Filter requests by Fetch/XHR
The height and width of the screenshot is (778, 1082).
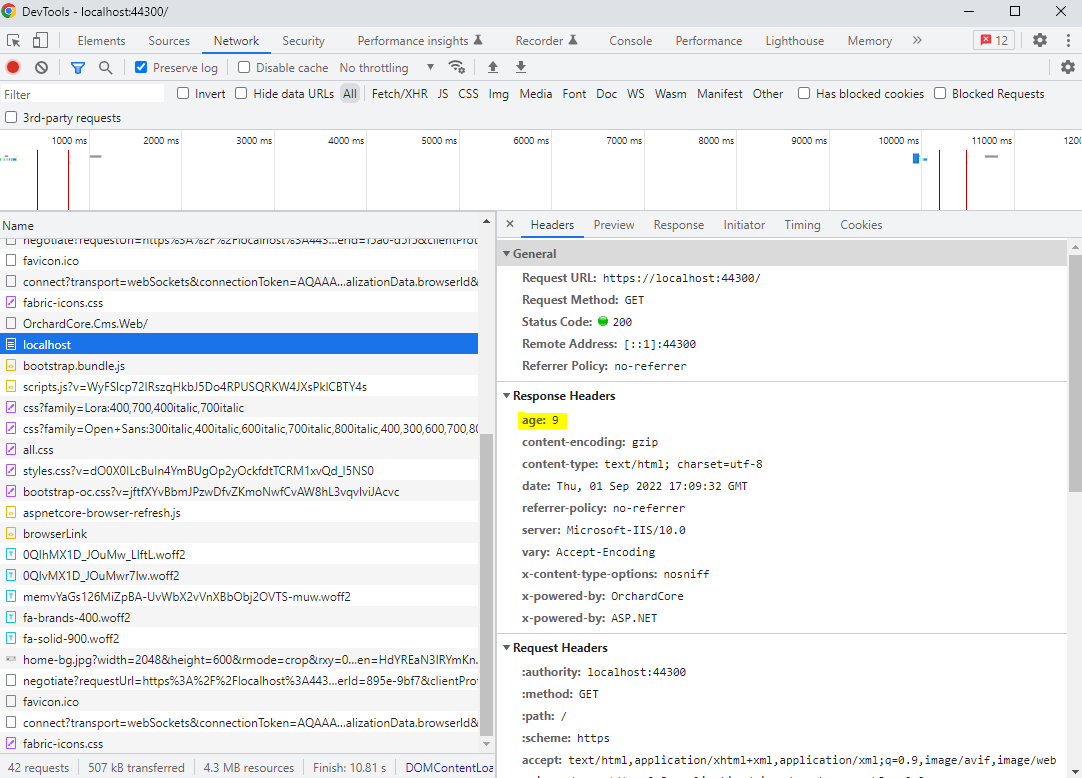(400, 94)
